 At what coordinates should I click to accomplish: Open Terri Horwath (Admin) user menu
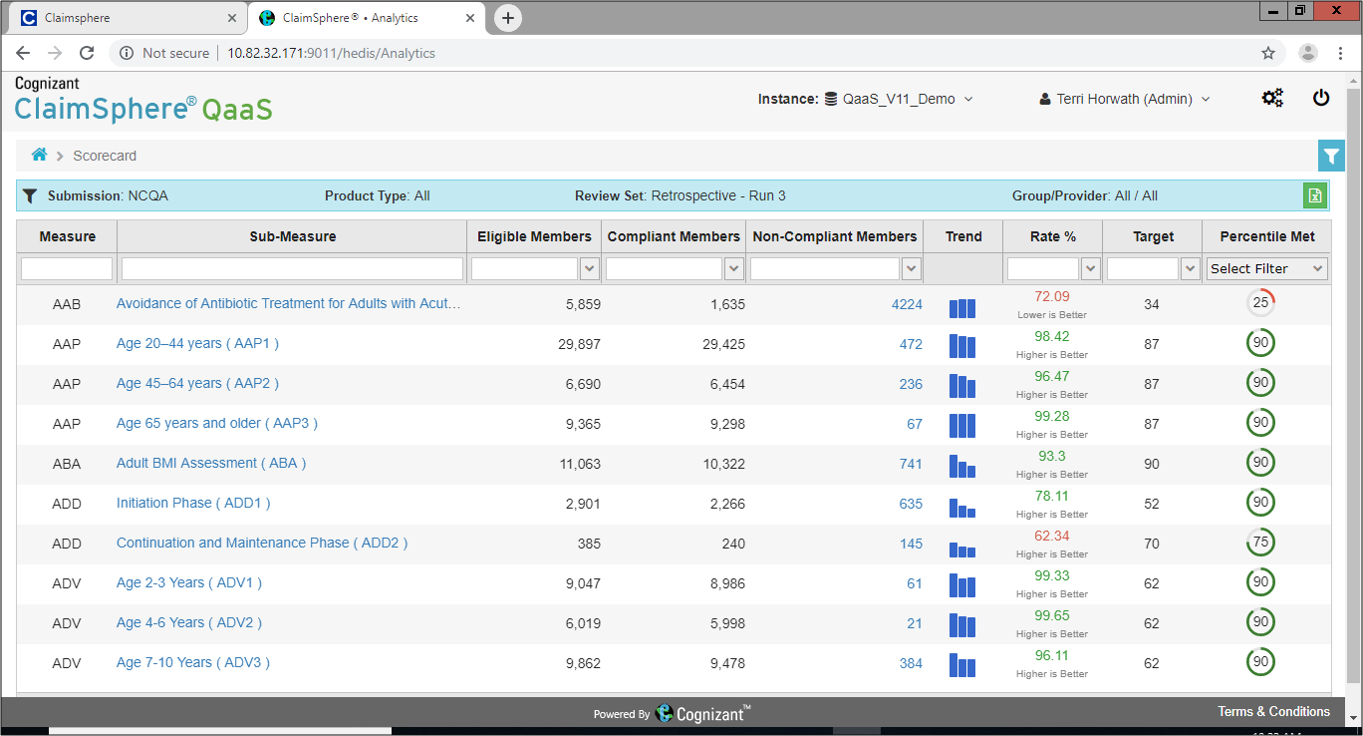pos(1125,99)
